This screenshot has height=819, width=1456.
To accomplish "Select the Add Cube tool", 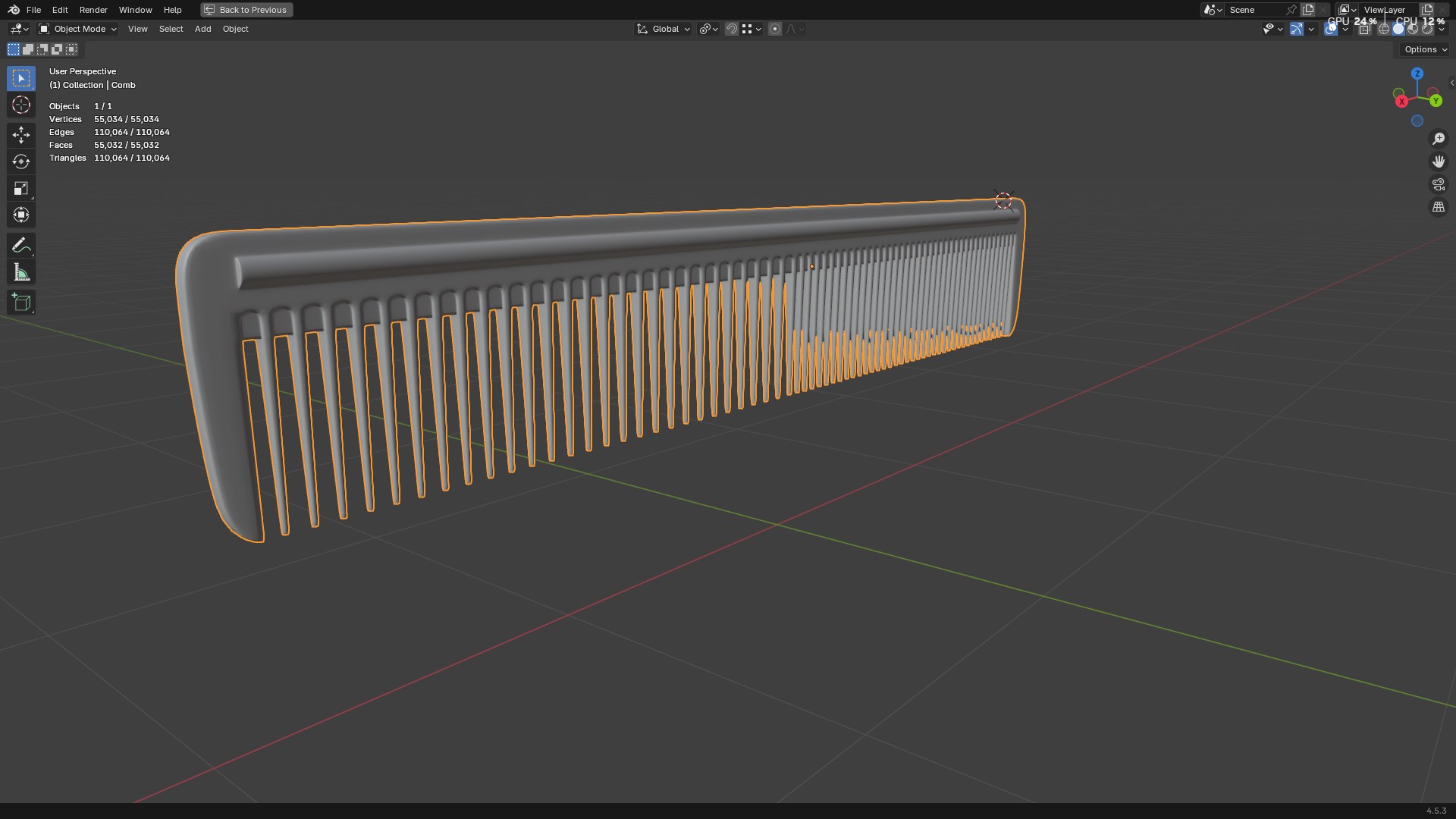I will (21, 302).
